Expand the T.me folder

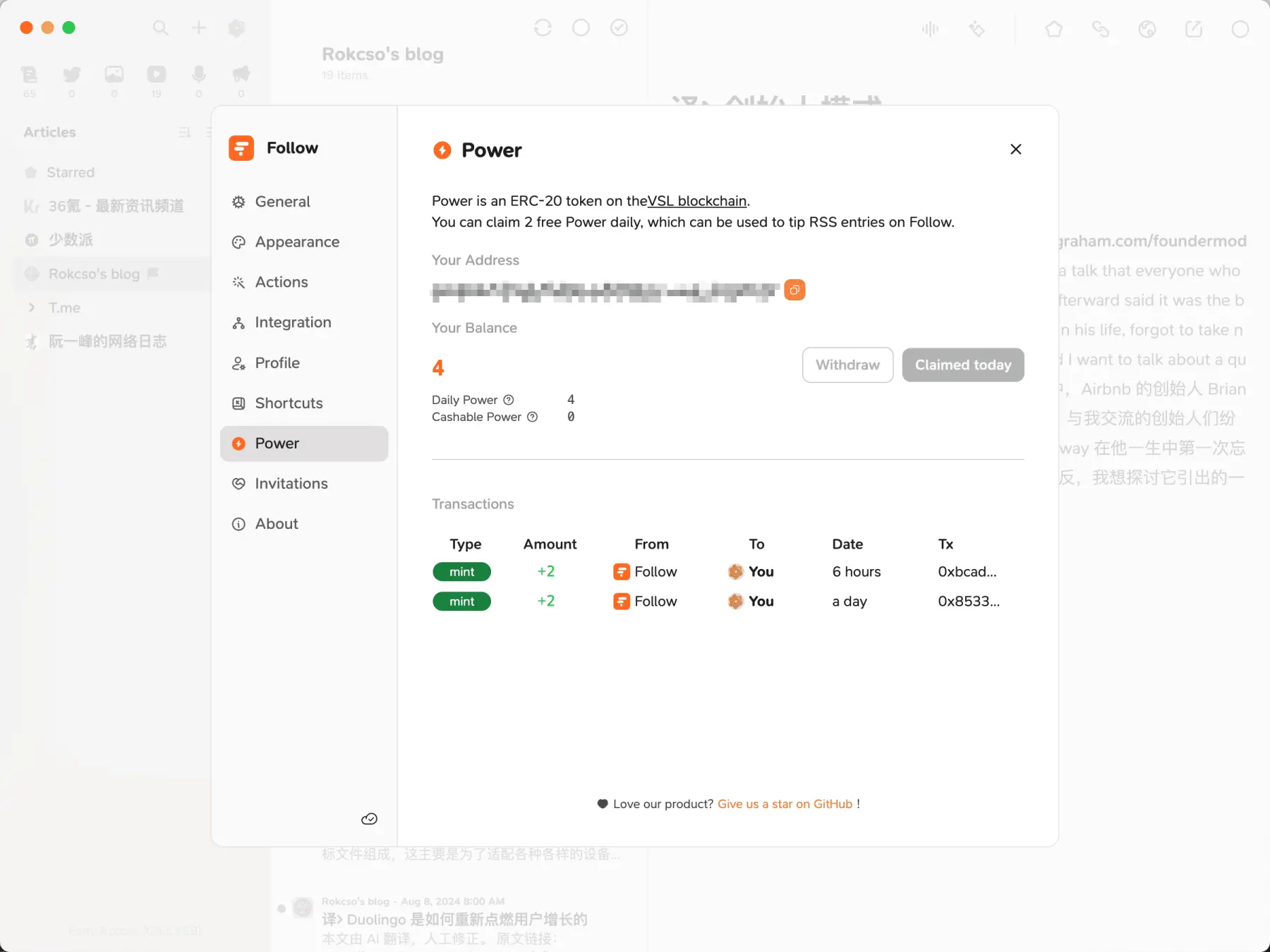coord(31,307)
